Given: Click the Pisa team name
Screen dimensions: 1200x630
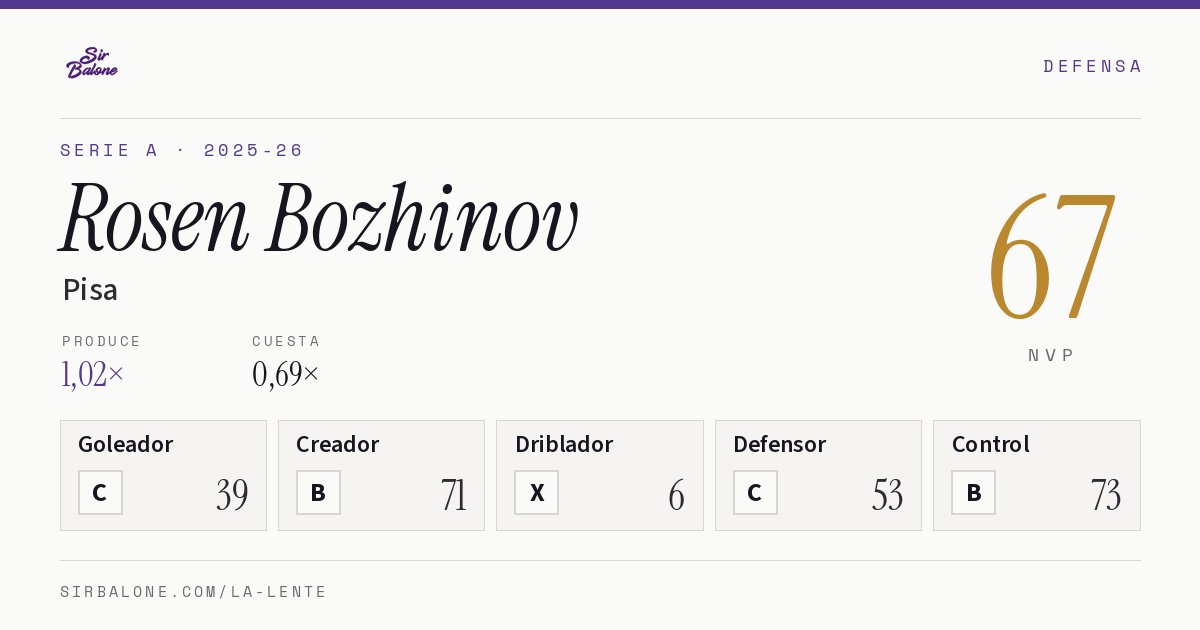Looking at the screenshot, I should pos(90,290).
